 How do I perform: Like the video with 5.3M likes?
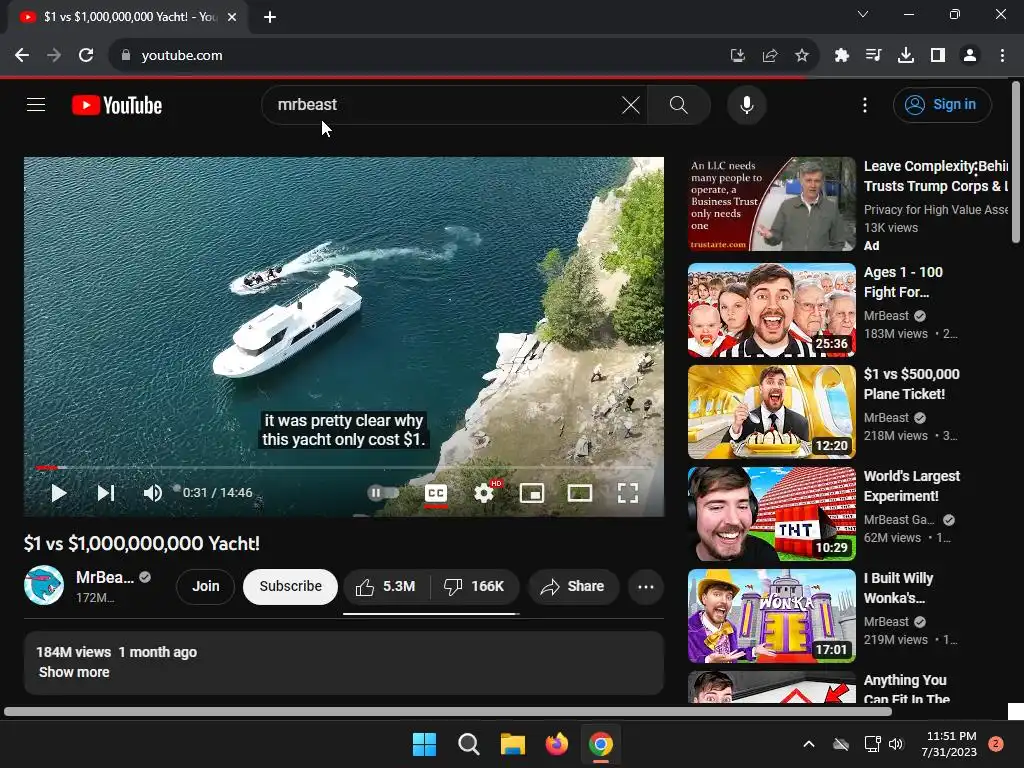click(387, 586)
